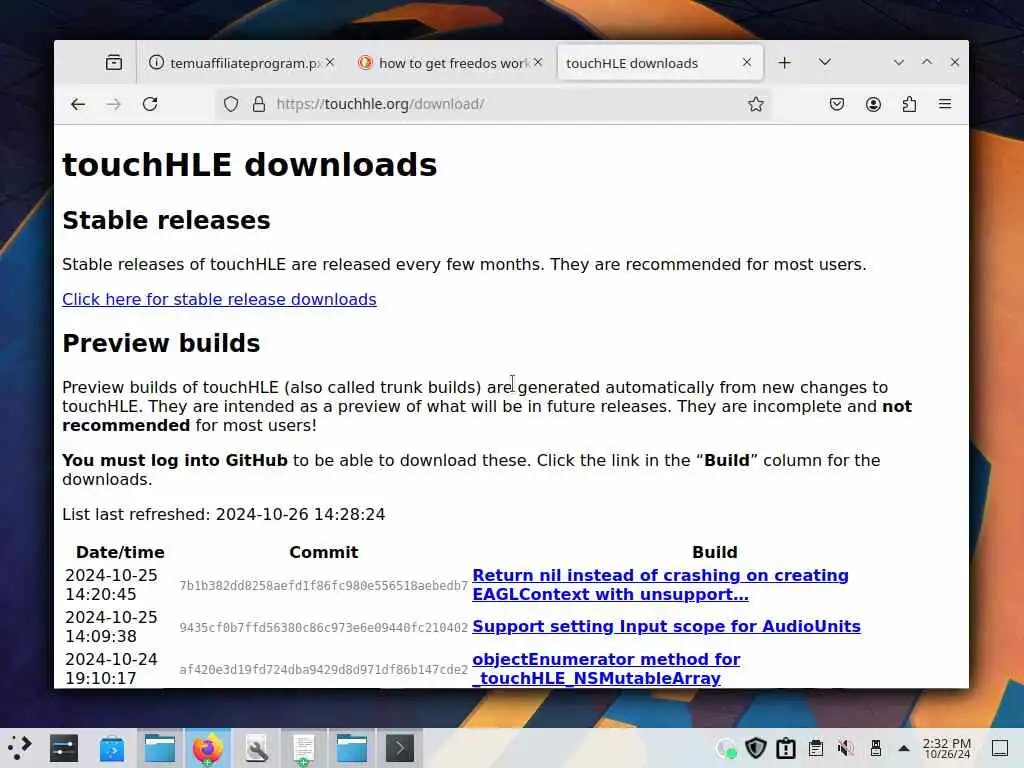Maximize the Firefox window
This screenshot has width=1024, height=768.
coord(927,62)
